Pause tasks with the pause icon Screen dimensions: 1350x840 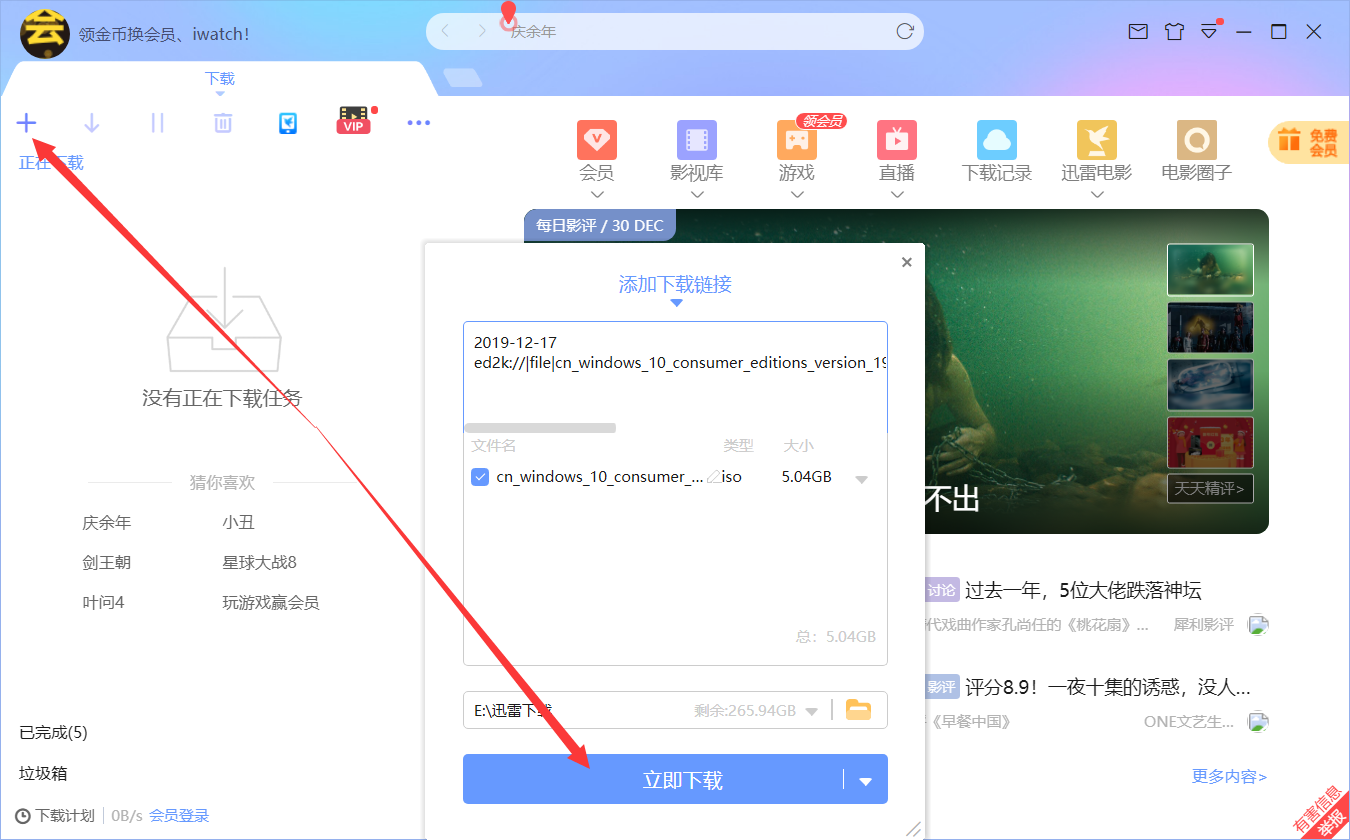click(157, 123)
